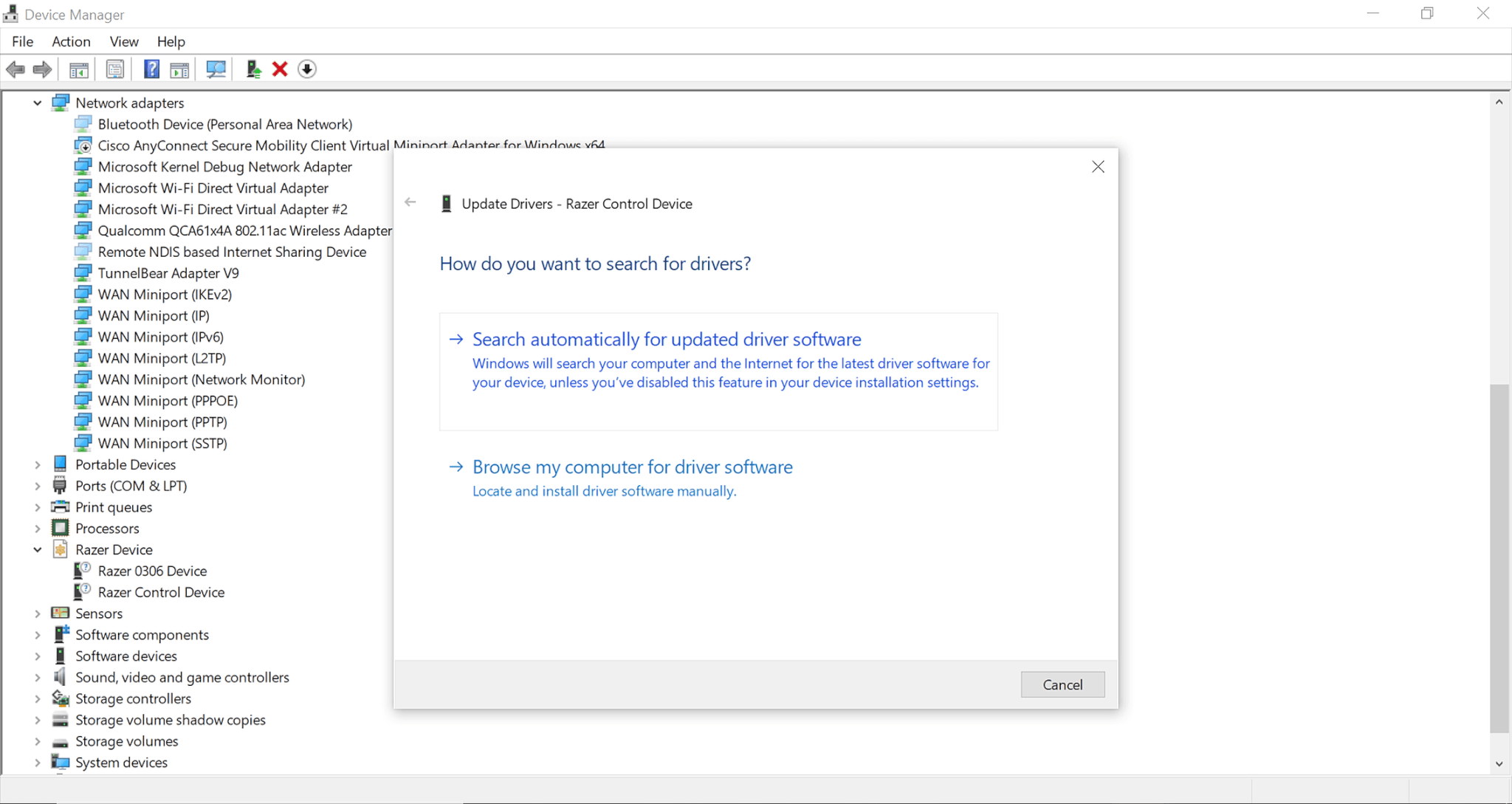
Task: Open the Help menu
Action: click(x=171, y=41)
